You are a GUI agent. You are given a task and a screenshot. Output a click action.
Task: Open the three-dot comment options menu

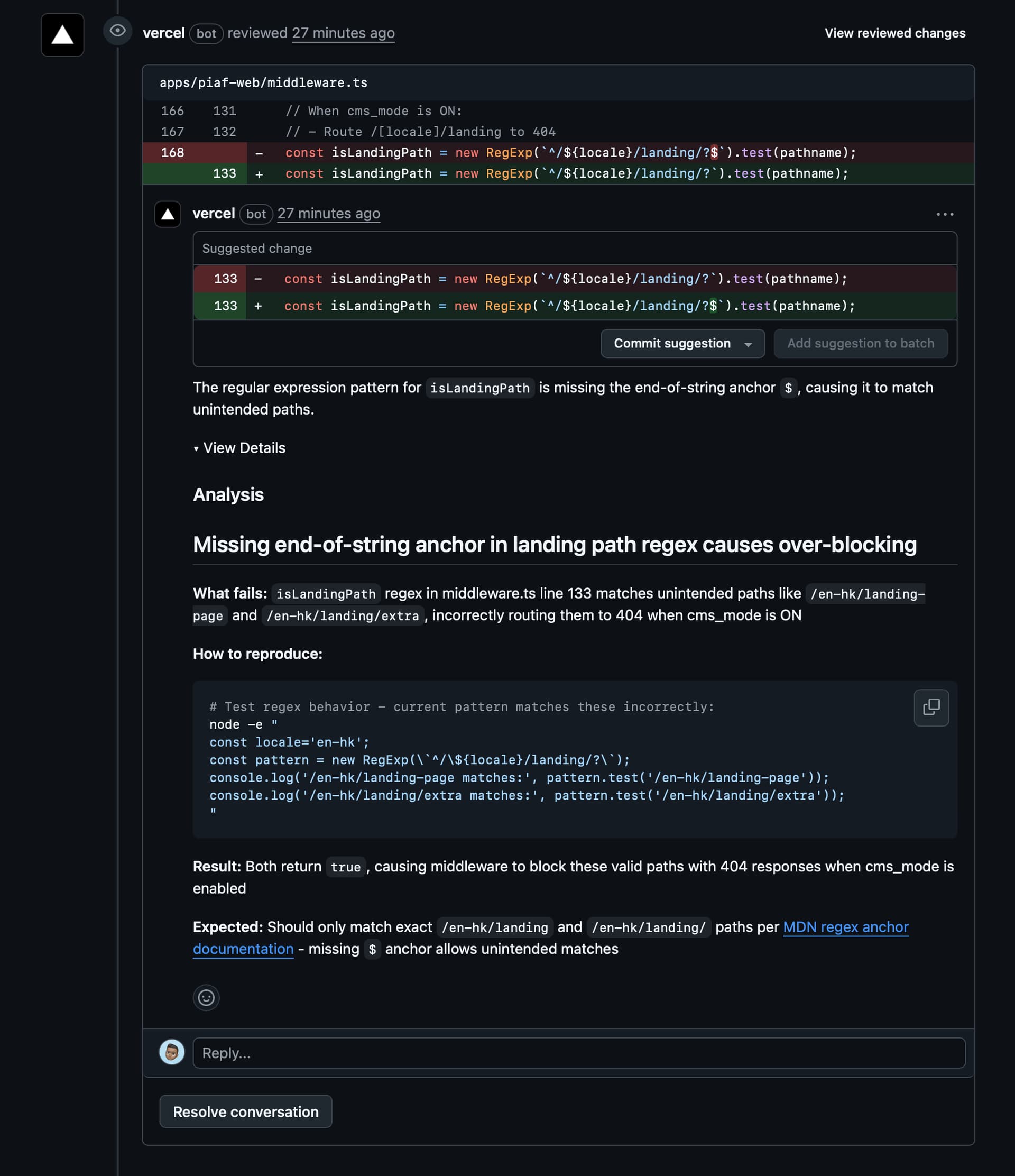point(944,214)
